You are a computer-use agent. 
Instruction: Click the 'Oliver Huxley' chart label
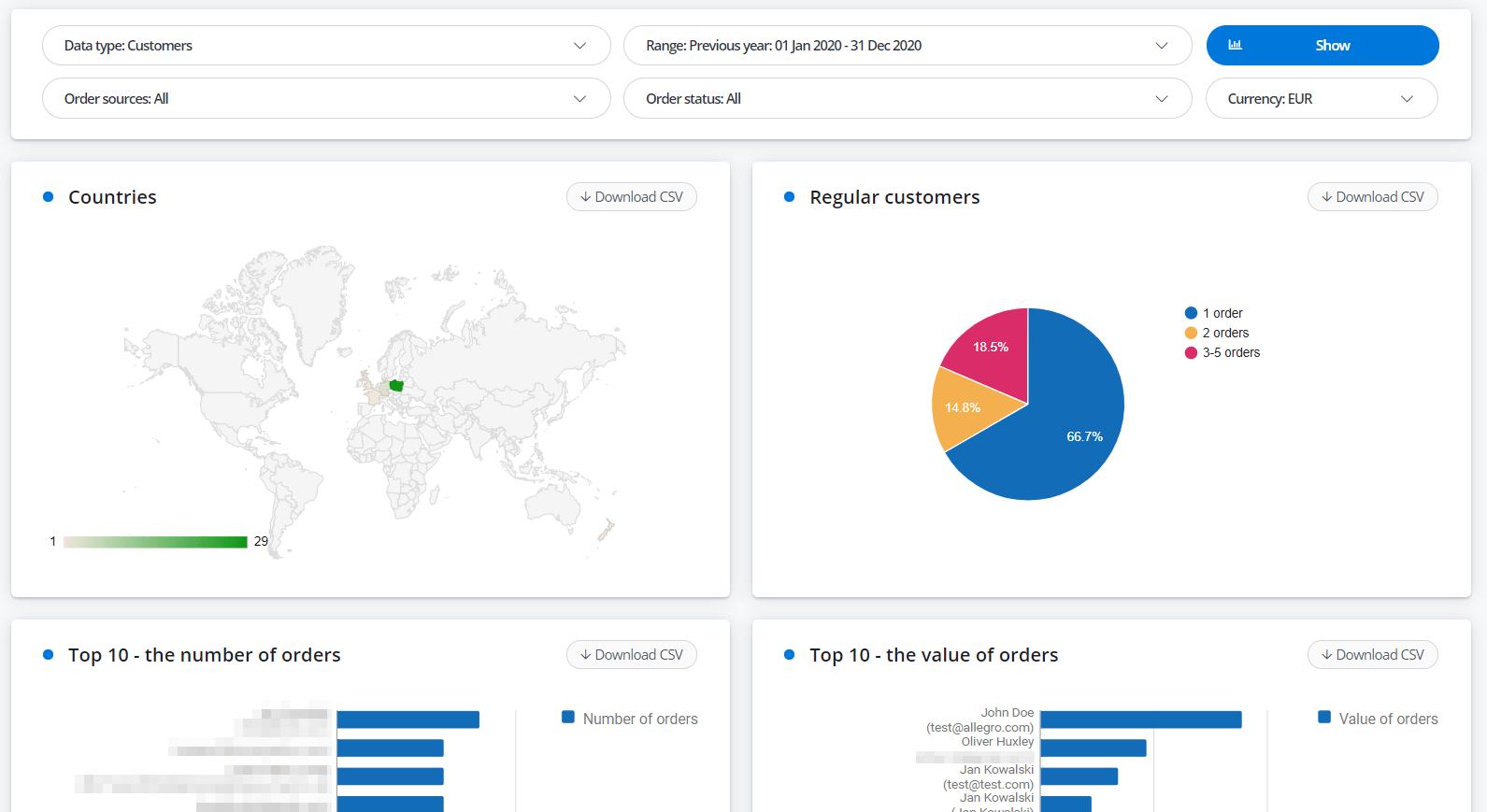[997, 741]
